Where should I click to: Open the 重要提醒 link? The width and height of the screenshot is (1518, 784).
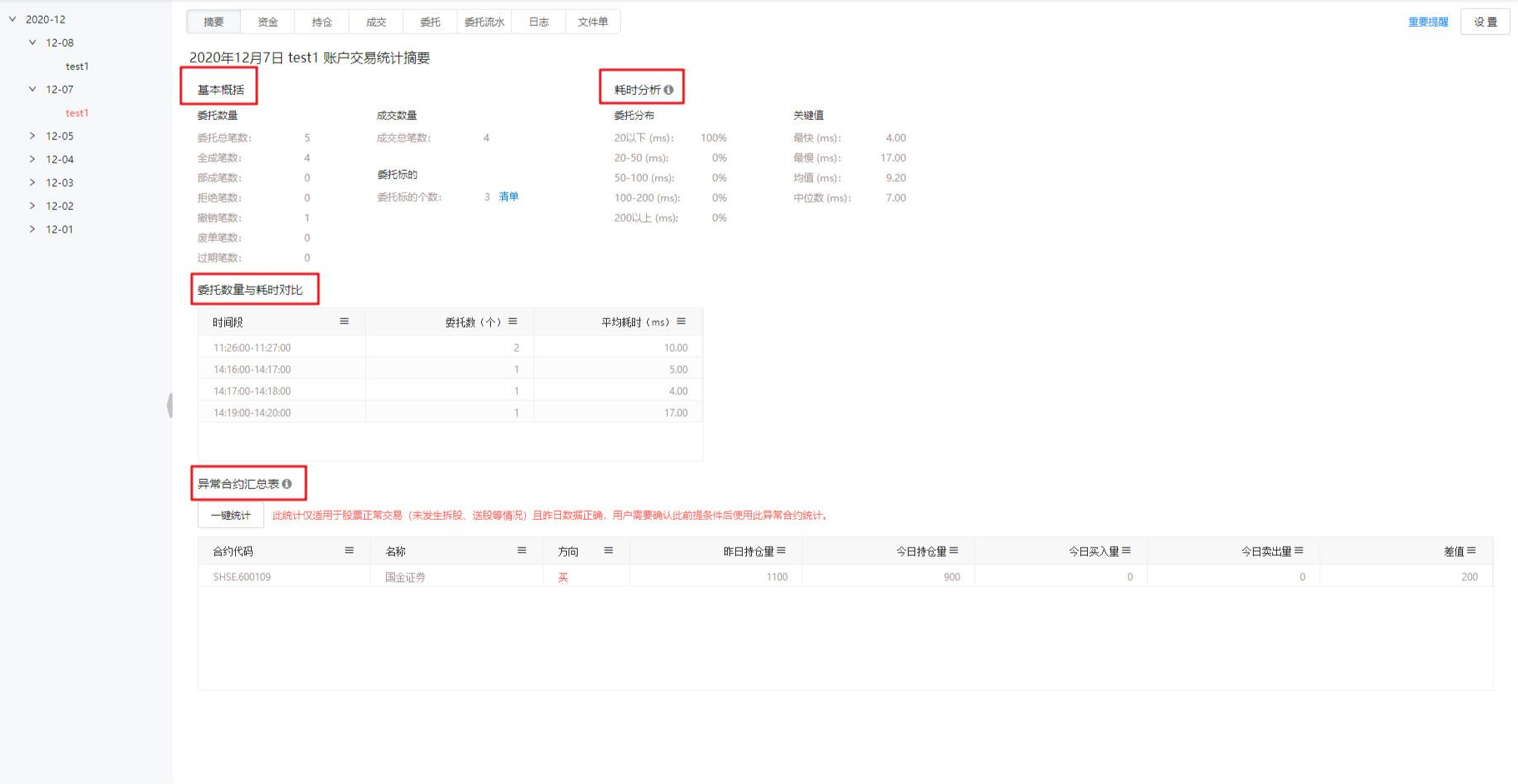pos(1428,22)
